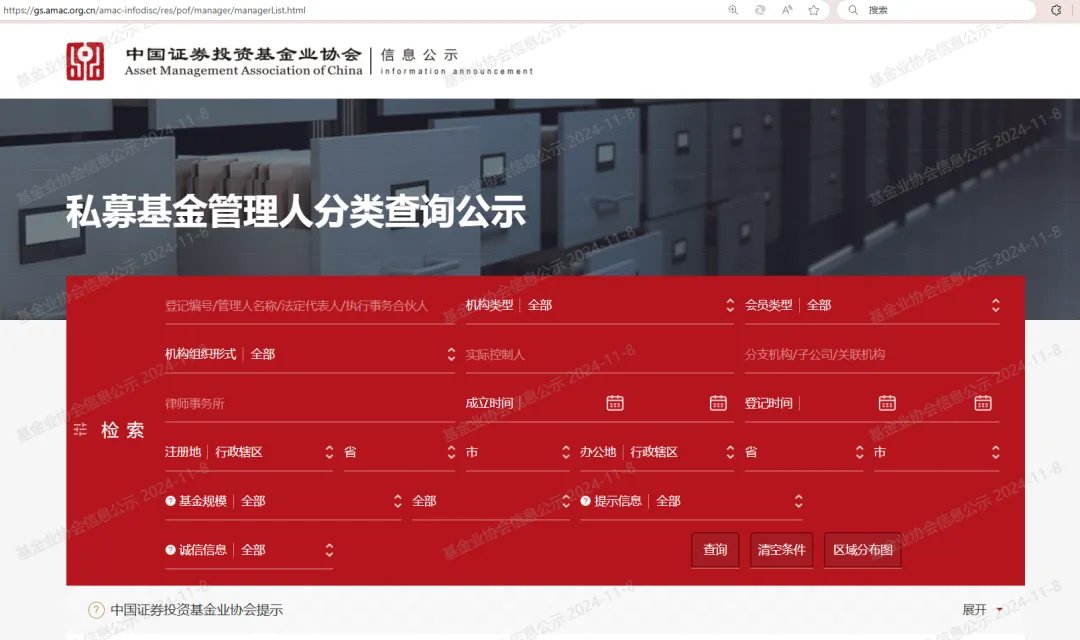Screen dimensions: 1080x640
Task: Click the question mark icon beside 中国证券投资基金业协会提示
Action: 96,610
